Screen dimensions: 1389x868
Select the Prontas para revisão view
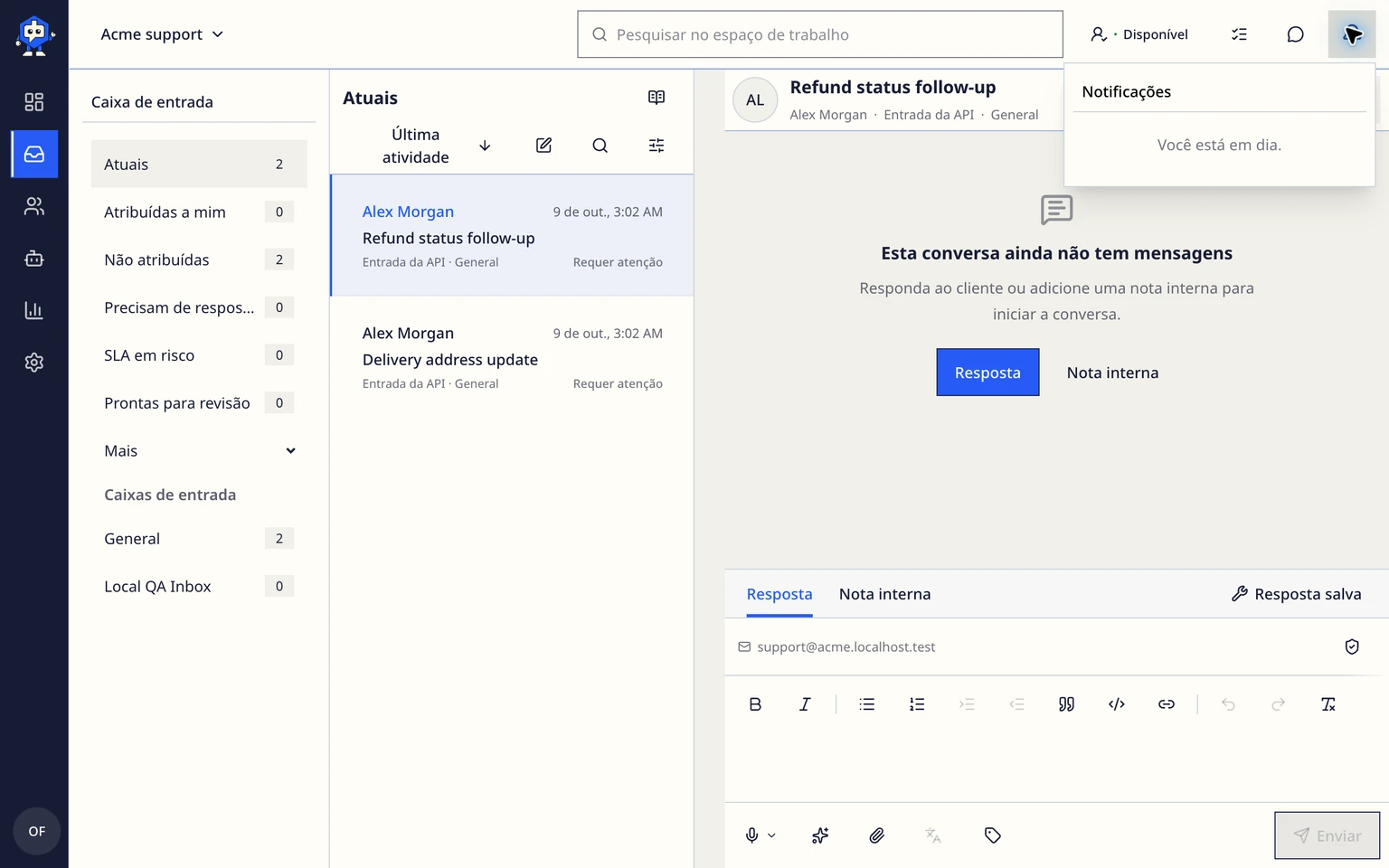(x=199, y=402)
